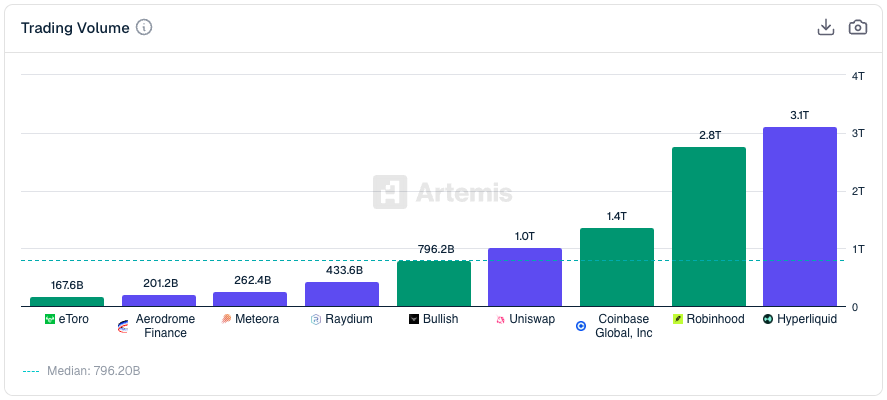887x400 pixels.
Task: Click the 796.2B value label
Action: (436, 249)
